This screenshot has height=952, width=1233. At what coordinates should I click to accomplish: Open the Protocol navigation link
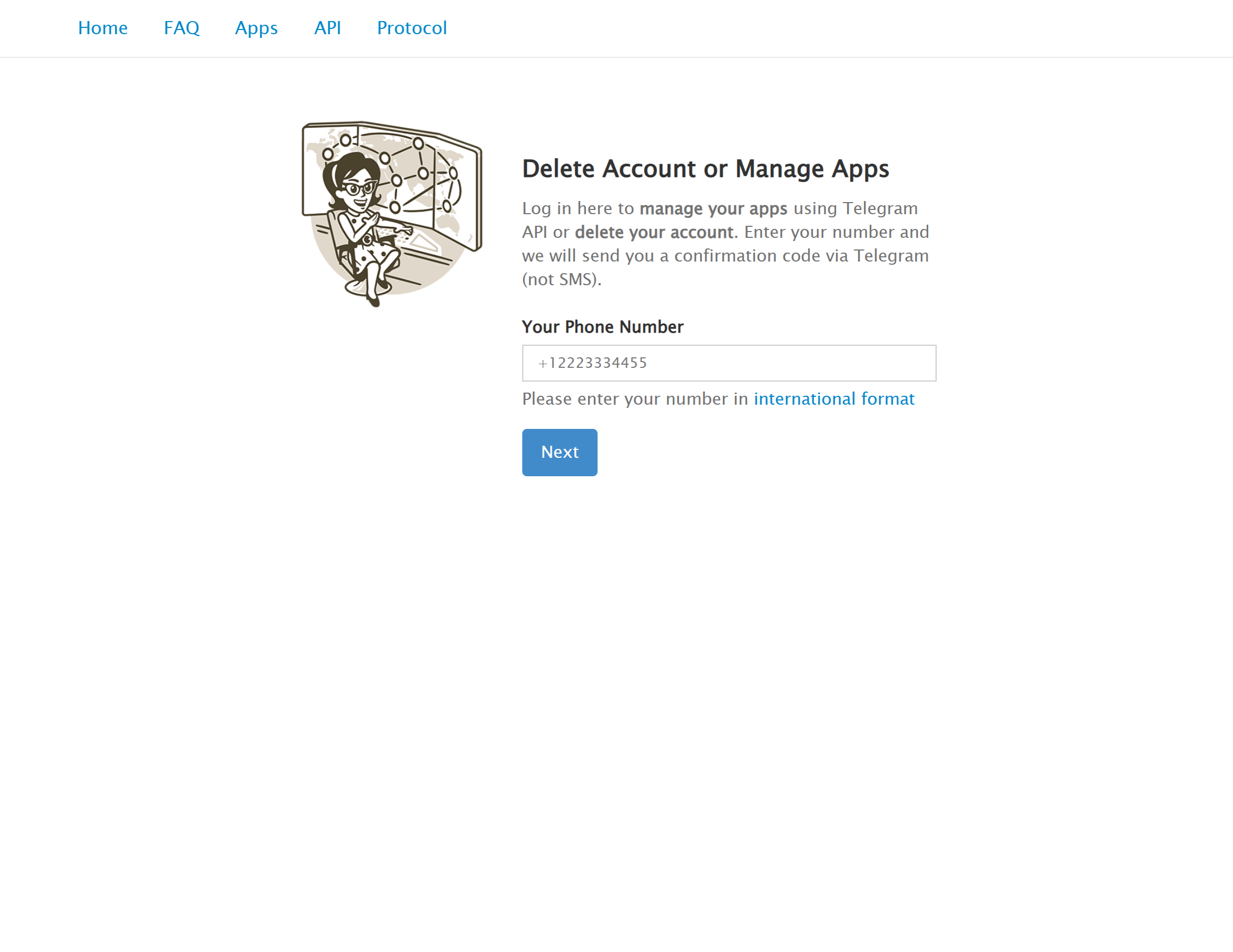pos(412,28)
